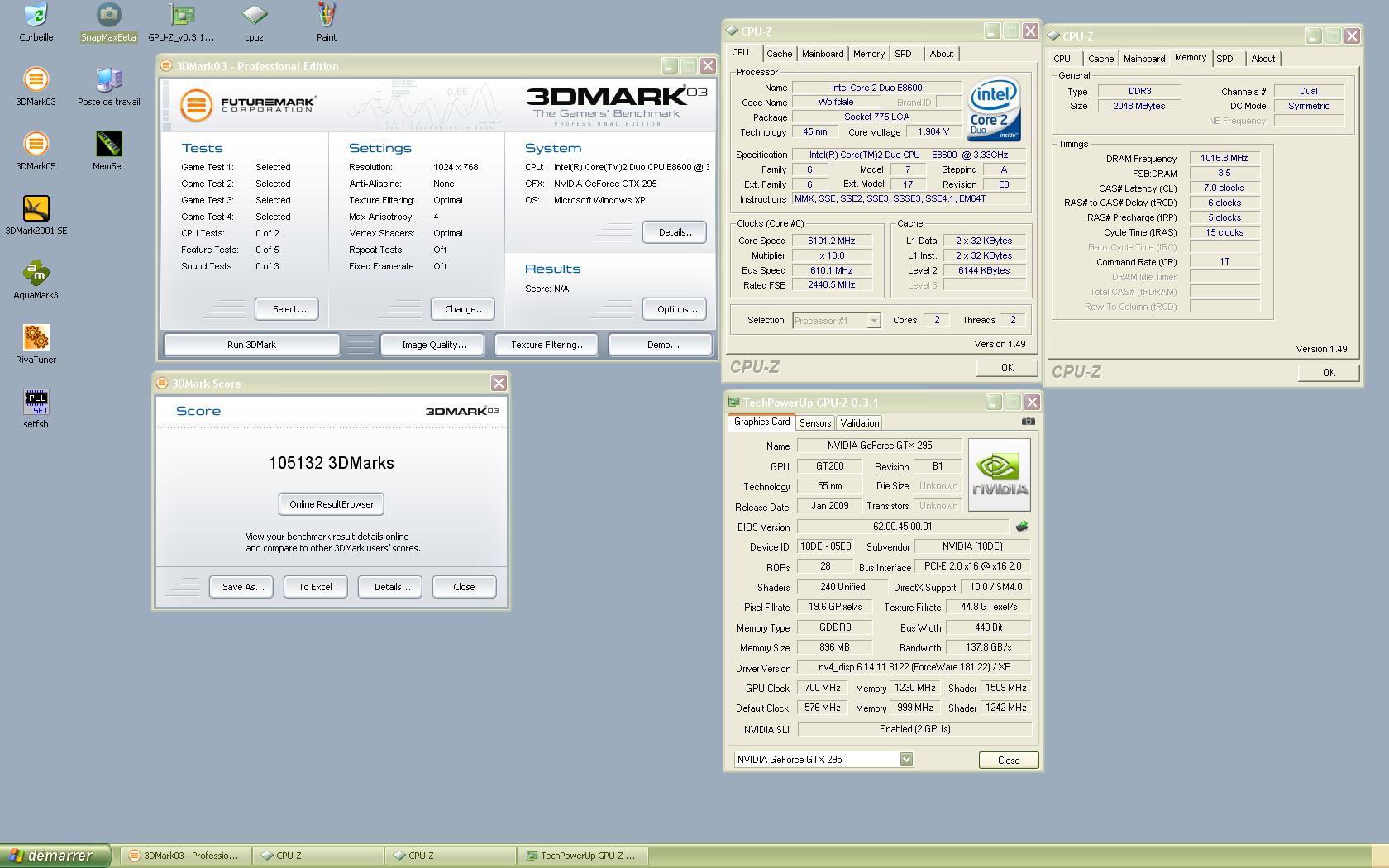
Task: Open setfsb desktop icon
Action: click(x=36, y=409)
